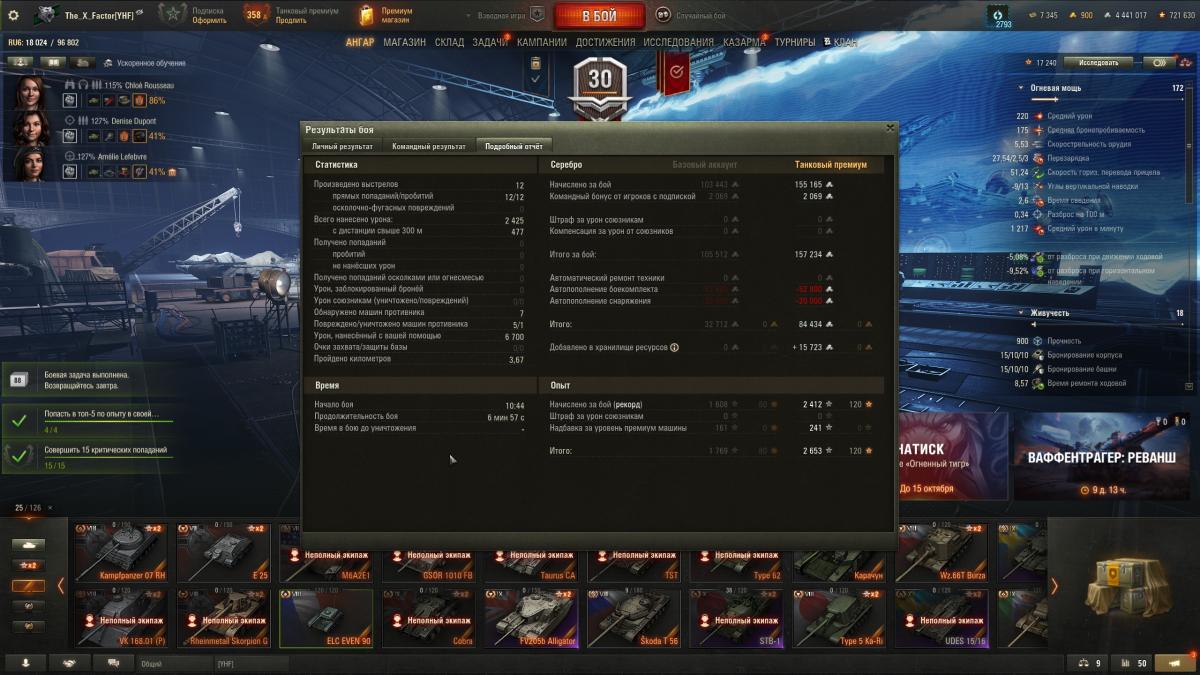Toggle the tank type carousel filter
Image resolution: width=1200 pixels, height=675 pixels.
pos(28,545)
